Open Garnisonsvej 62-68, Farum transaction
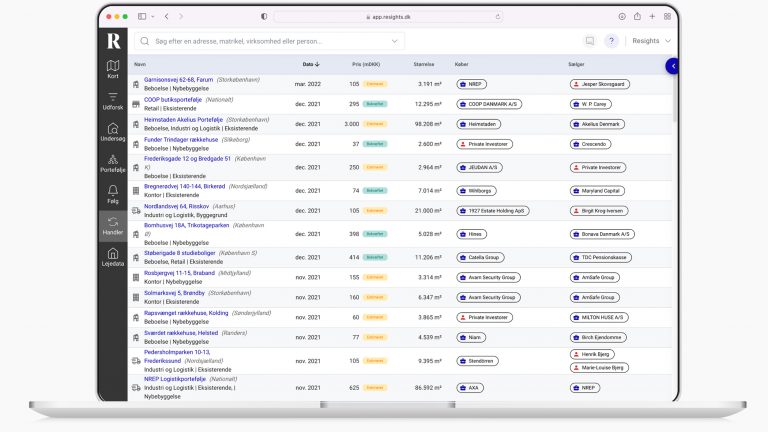768x432 pixels. click(174, 79)
